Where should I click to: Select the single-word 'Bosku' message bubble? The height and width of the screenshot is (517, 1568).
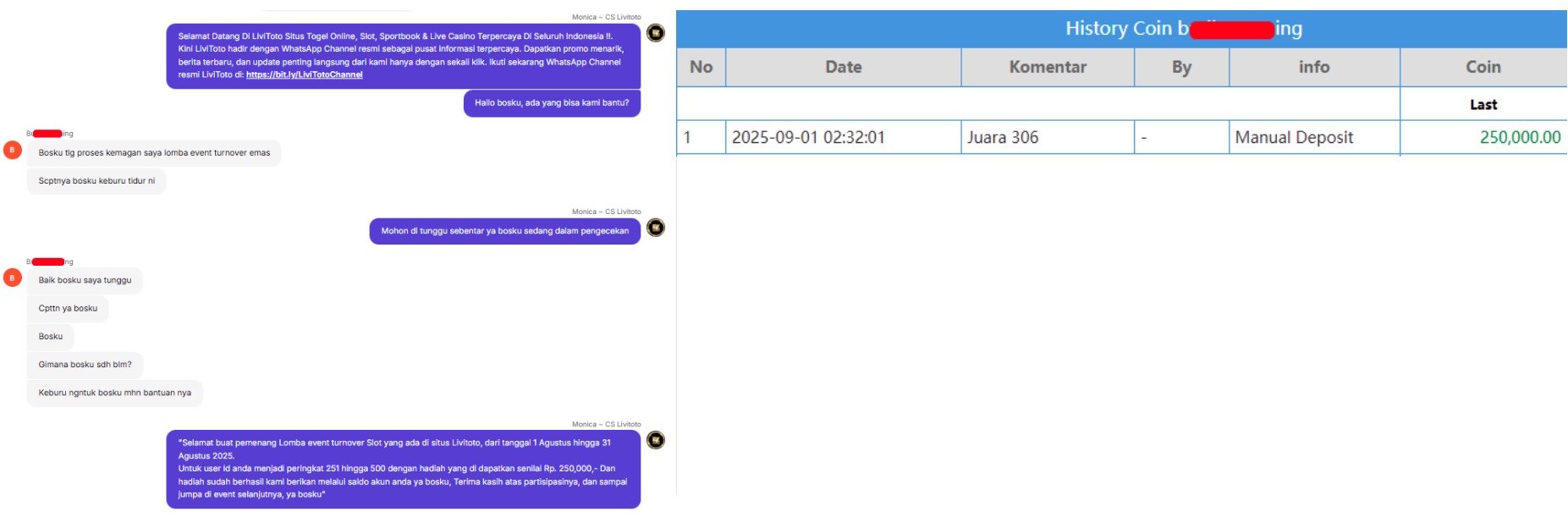(51, 337)
